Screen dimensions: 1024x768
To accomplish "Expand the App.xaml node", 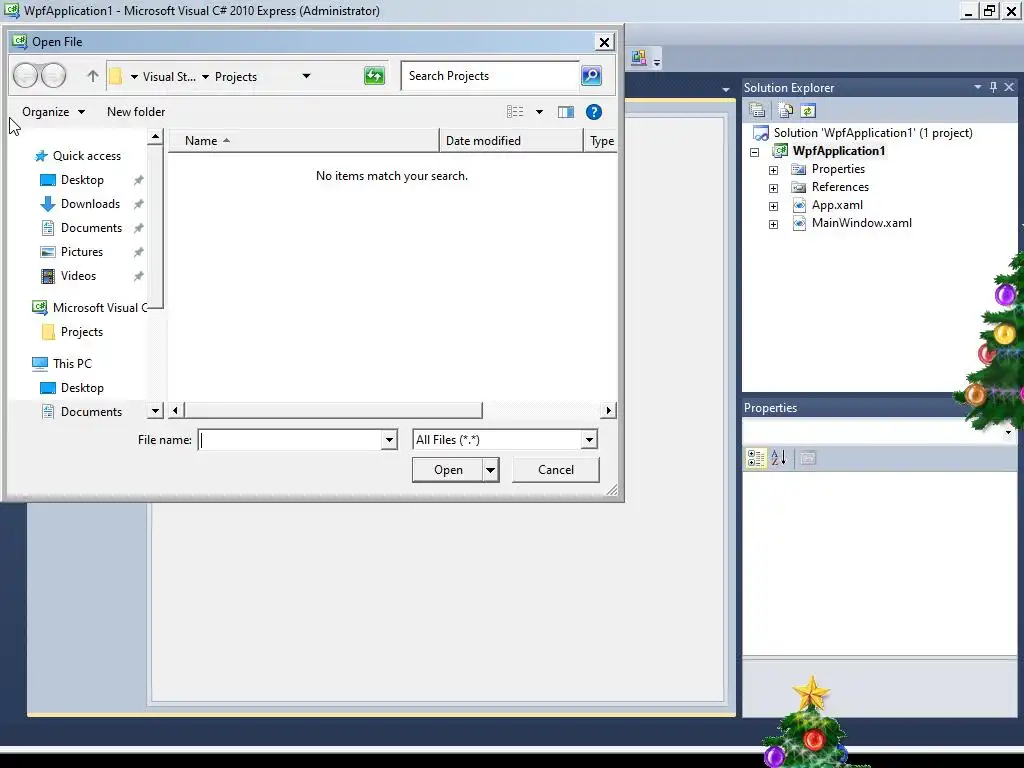I will click(x=773, y=206).
